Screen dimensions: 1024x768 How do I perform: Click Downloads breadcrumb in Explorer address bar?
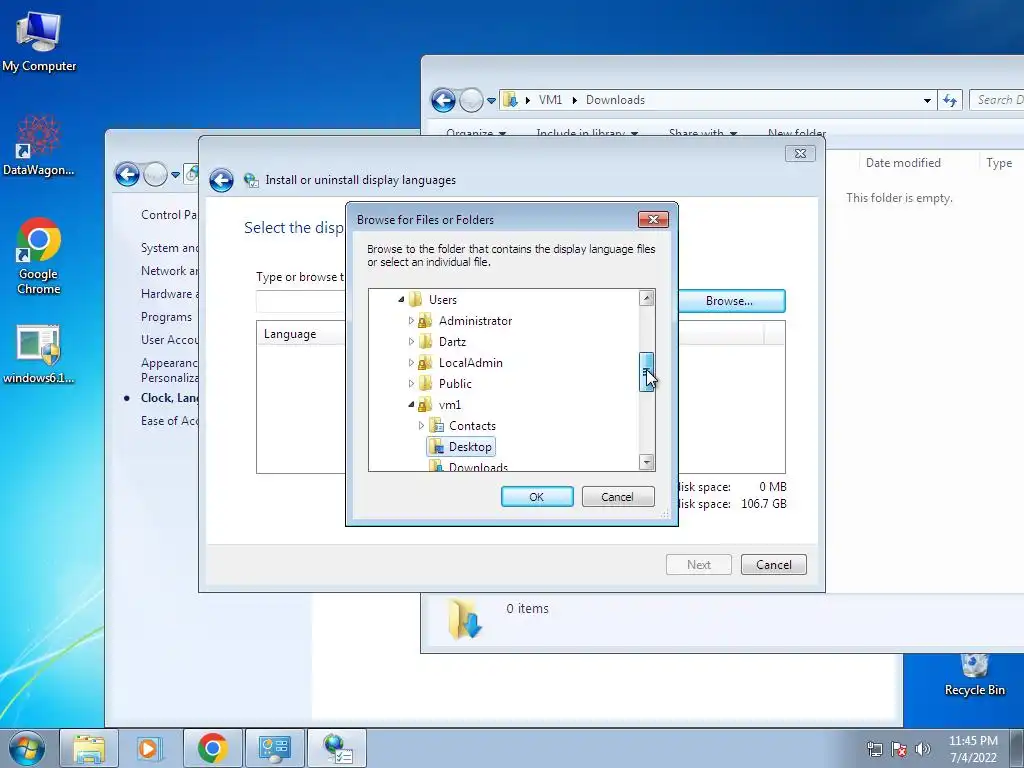[x=615, y=100]
